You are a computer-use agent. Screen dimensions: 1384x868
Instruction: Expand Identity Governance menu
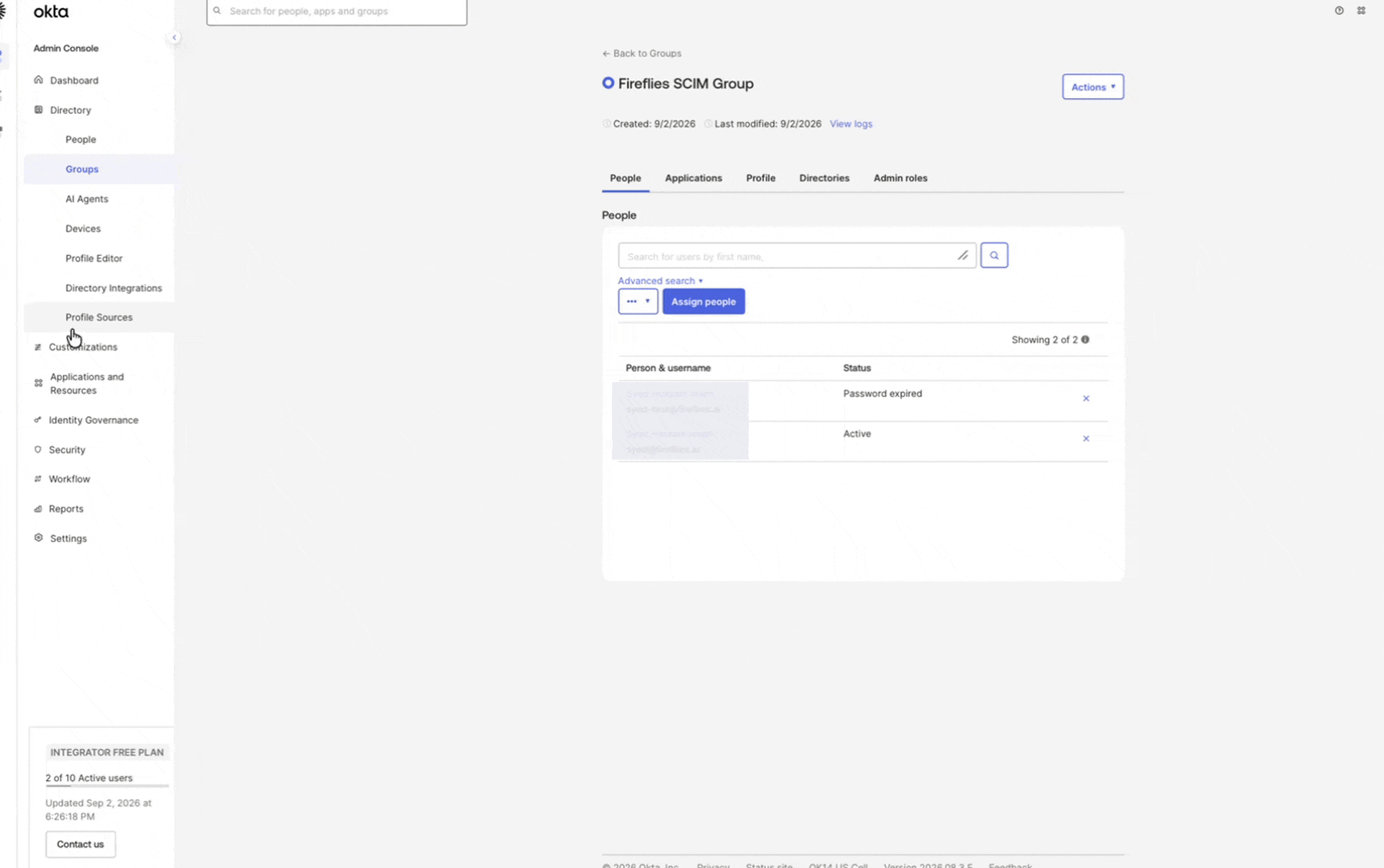(x=93, y=420)
